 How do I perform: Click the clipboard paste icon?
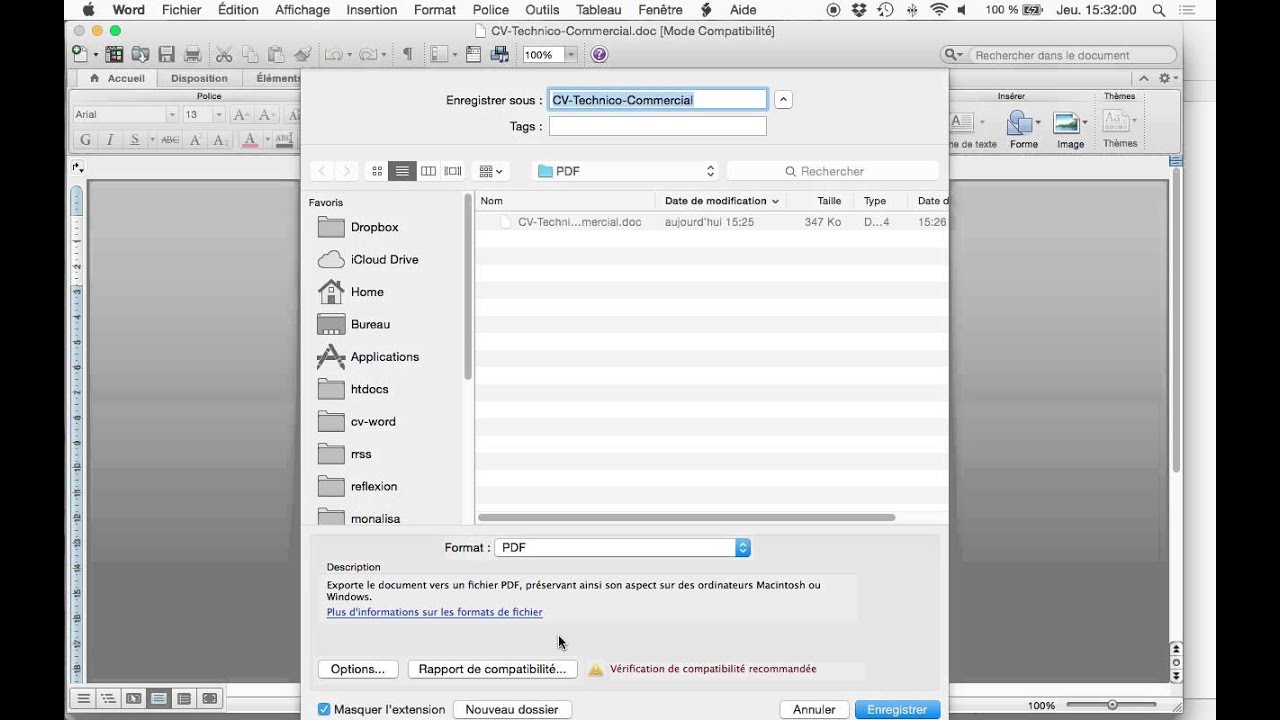click(x=276, y=54)
